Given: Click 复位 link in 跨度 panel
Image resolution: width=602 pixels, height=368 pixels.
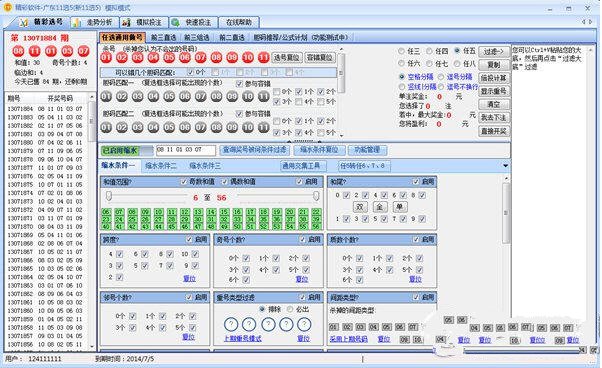Looking at the screenshot, I should (189, 279).
